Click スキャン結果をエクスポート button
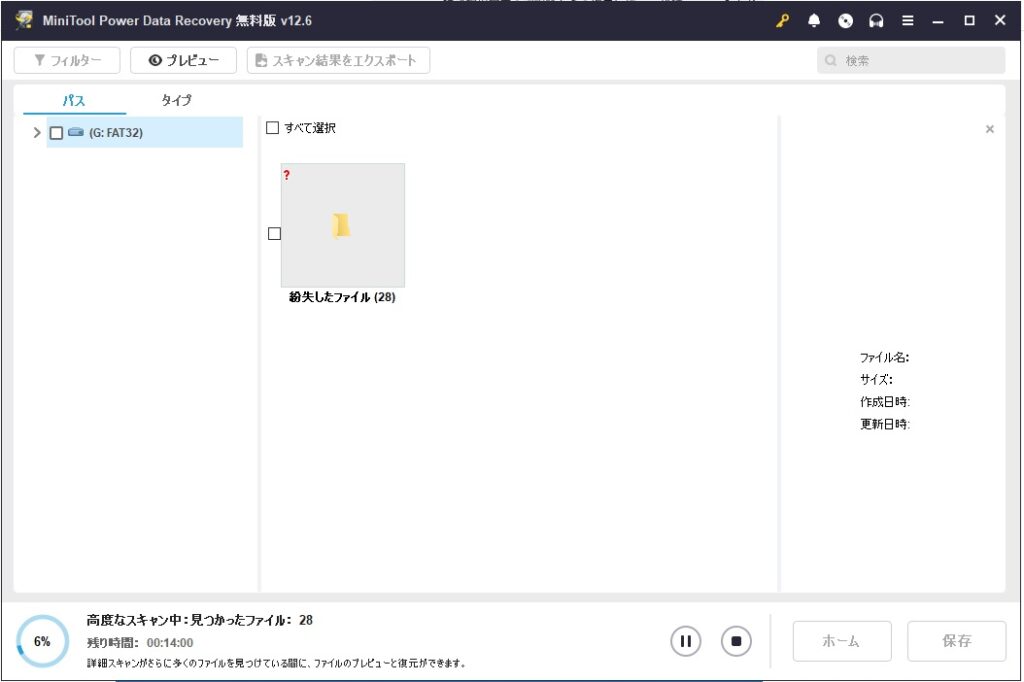The height and width of the screenshot is (682, 1024). (x=338, y=61)
